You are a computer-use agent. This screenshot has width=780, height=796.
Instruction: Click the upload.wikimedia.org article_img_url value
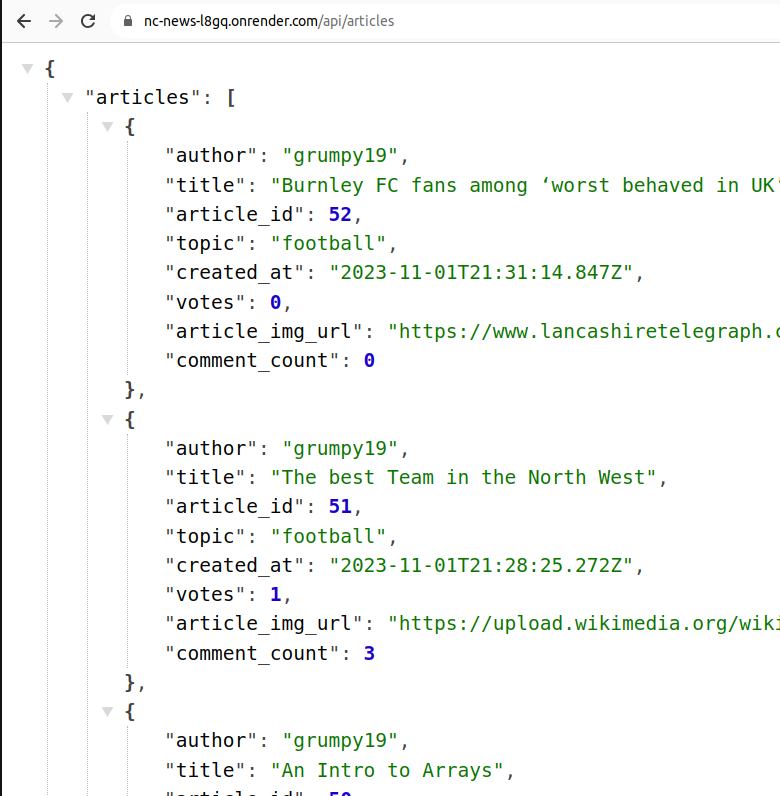pos(584,624)
